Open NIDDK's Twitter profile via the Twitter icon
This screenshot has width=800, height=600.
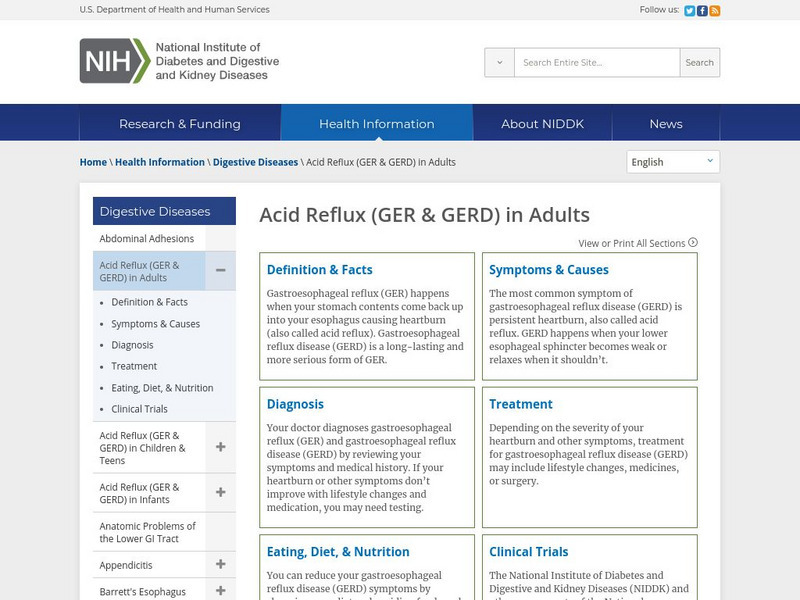pos(689,10)
